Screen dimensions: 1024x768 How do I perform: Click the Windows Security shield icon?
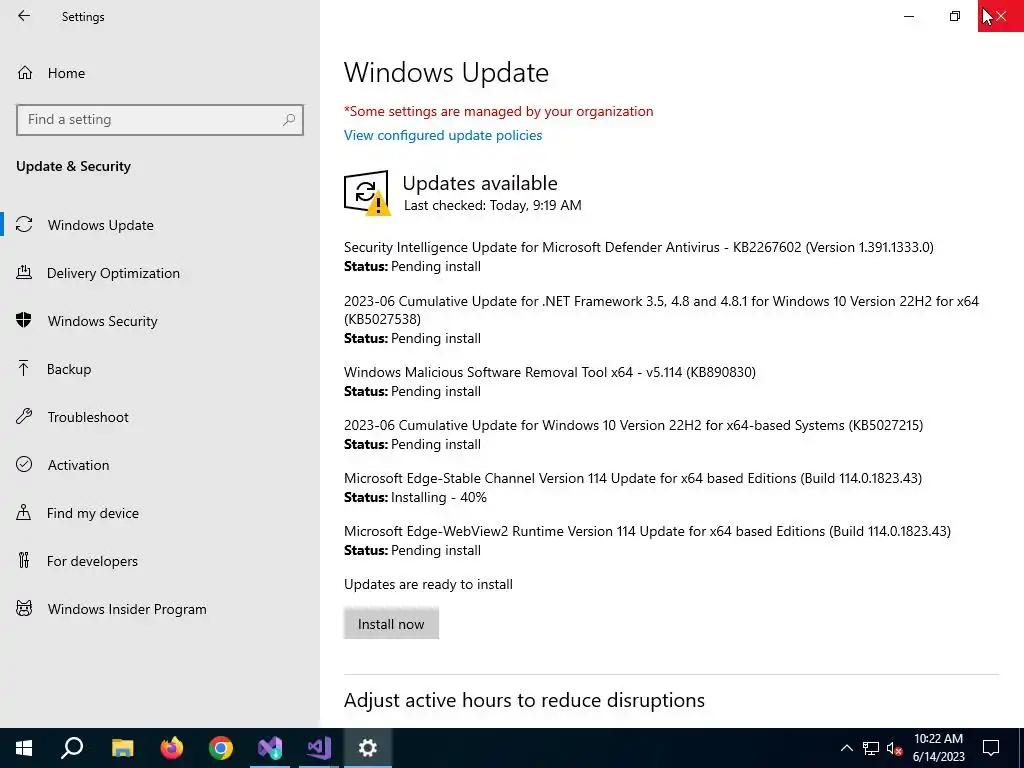tap(24, 320)
